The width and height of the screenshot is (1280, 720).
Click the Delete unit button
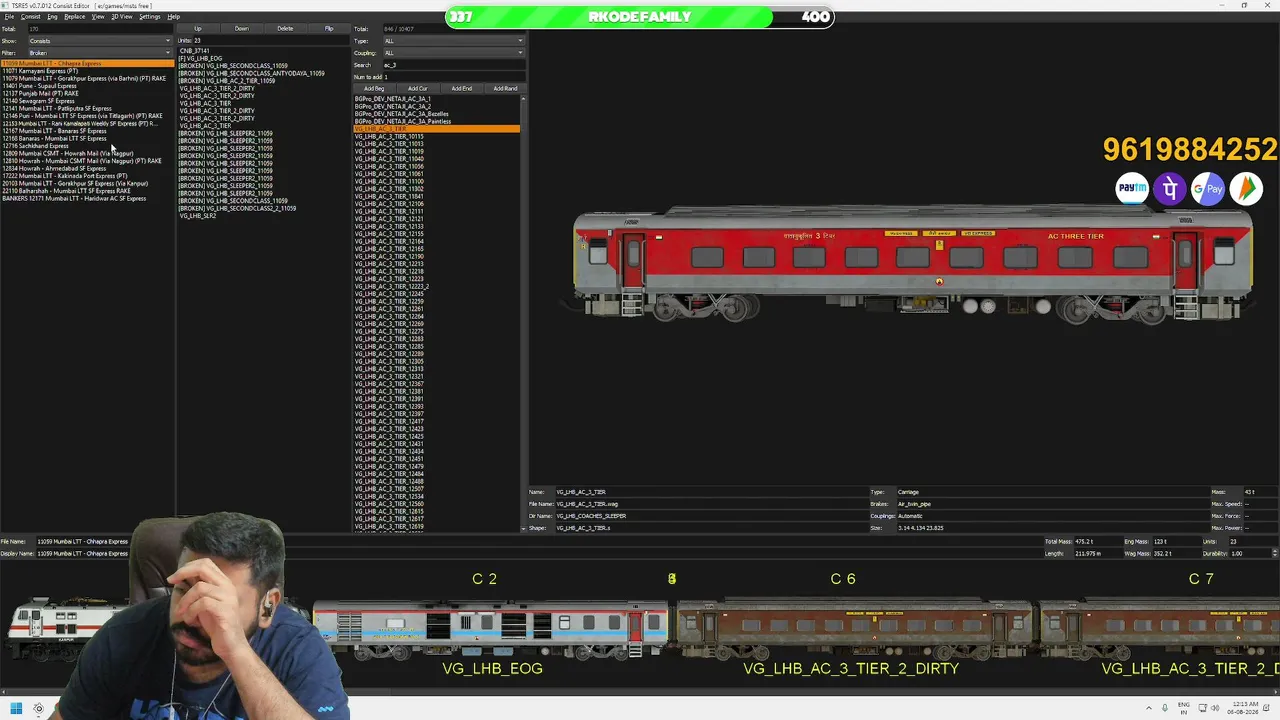click(x=285, y=29)
